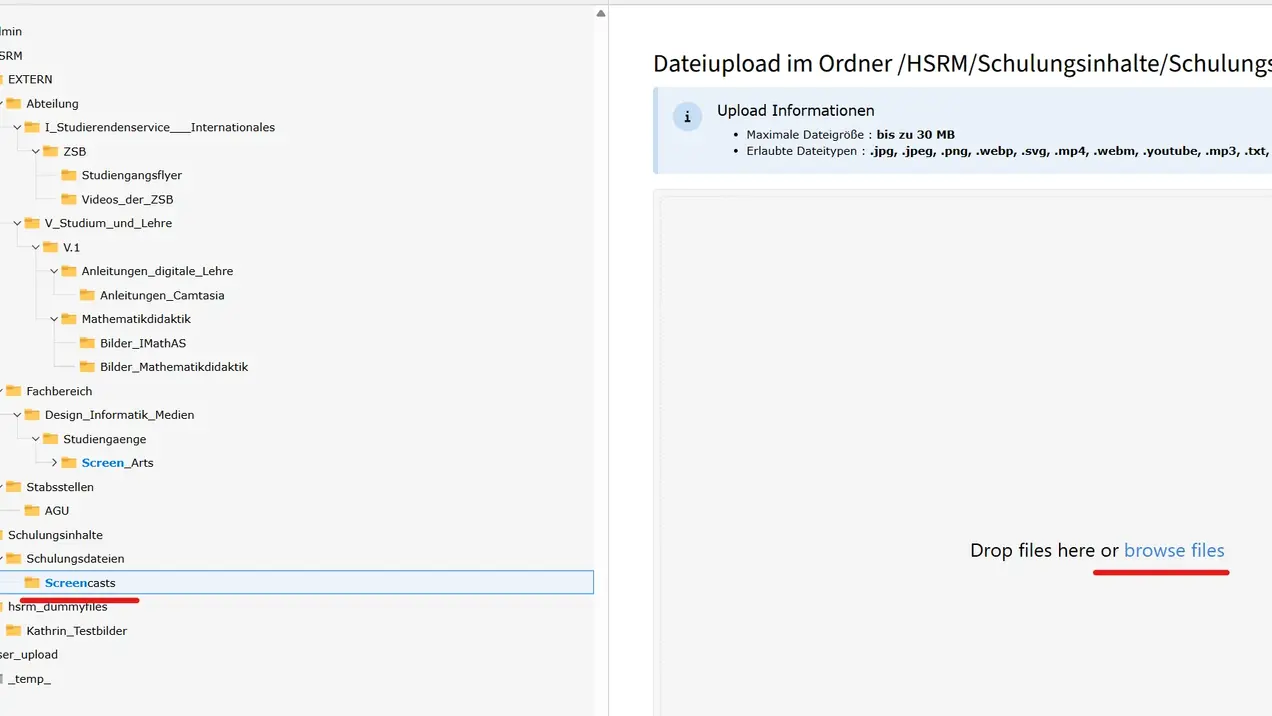Open the Stabsstellen folder

(x=60, y=487)
